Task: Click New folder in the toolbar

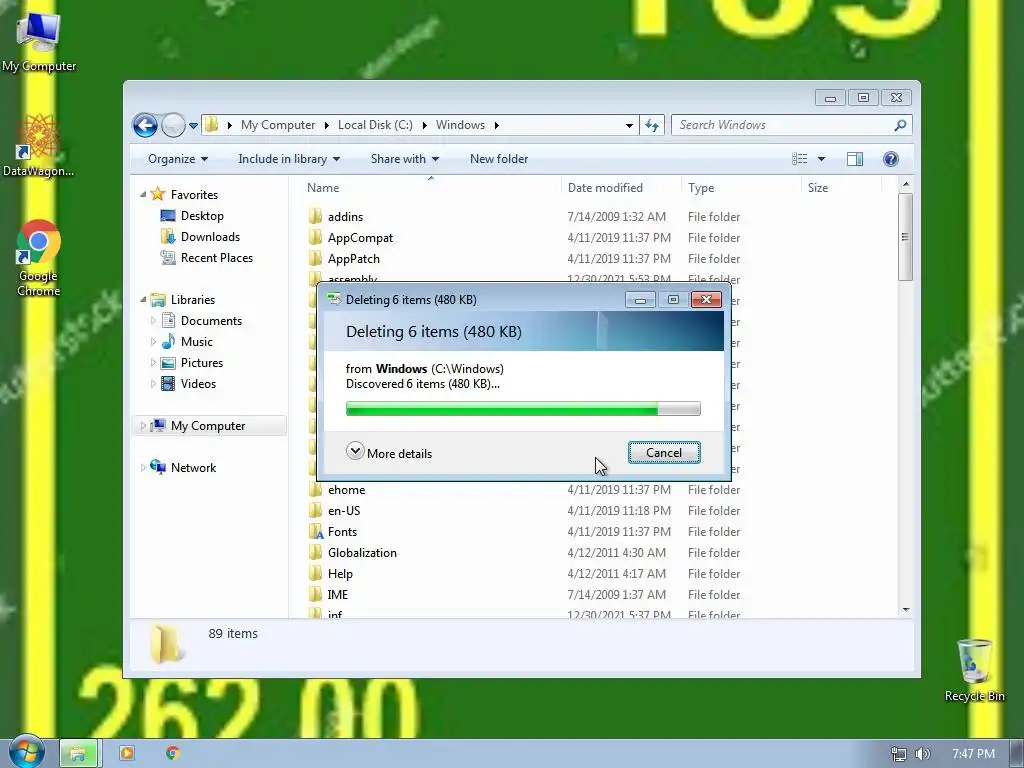Action: click(x=499, y=159)
